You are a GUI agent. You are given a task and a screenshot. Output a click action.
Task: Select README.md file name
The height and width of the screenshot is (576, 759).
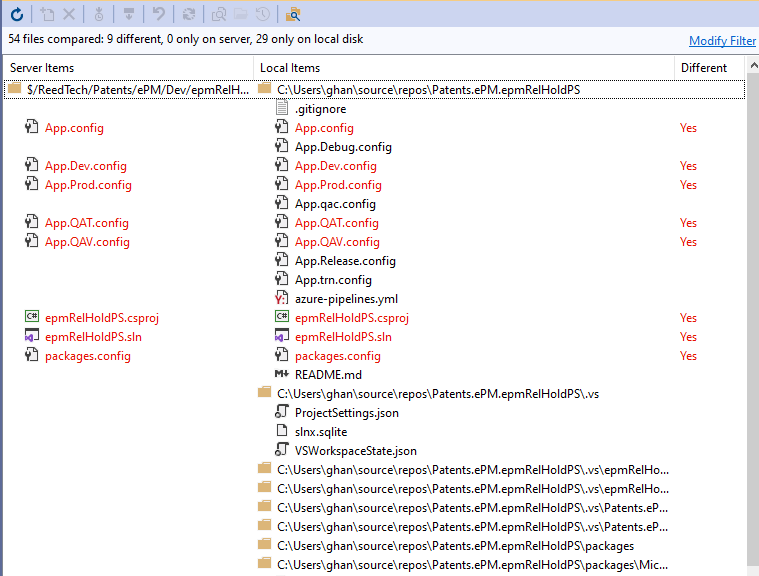pyautogui.click(x=328, y=375)
